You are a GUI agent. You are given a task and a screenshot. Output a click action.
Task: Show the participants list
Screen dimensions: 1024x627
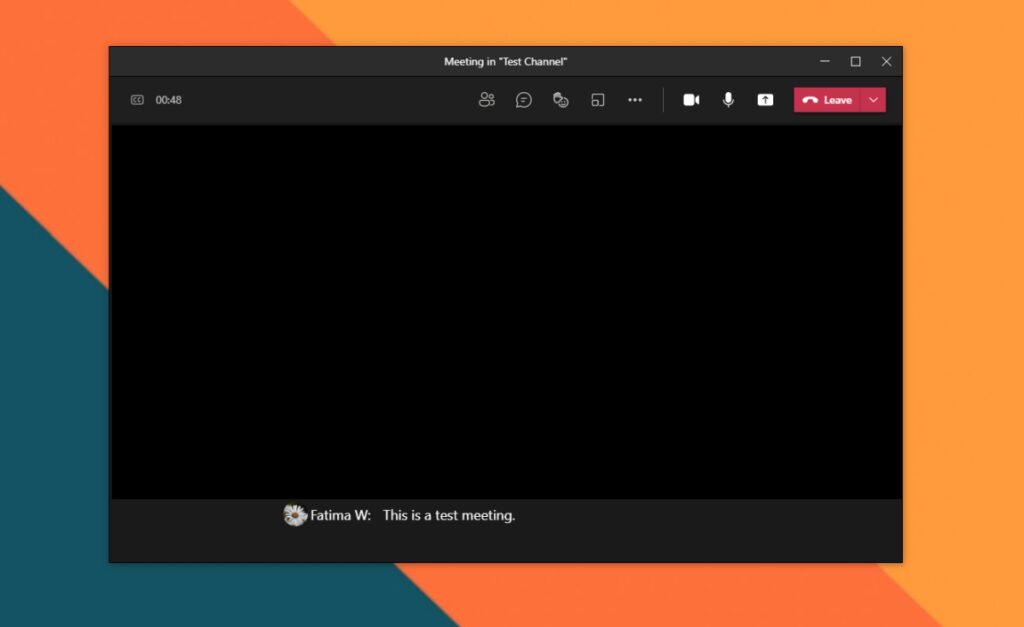click(487, 100)
